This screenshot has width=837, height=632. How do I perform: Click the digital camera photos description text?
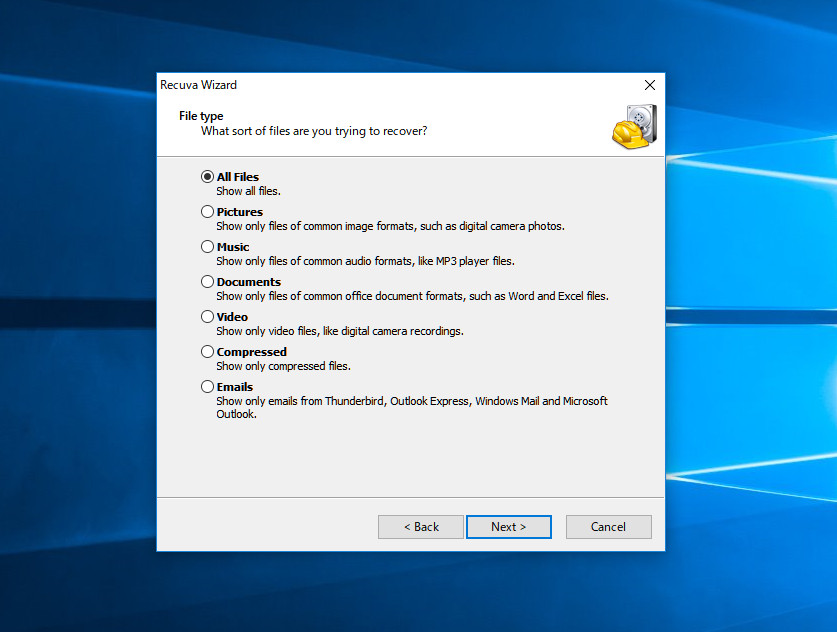(390, 226)
